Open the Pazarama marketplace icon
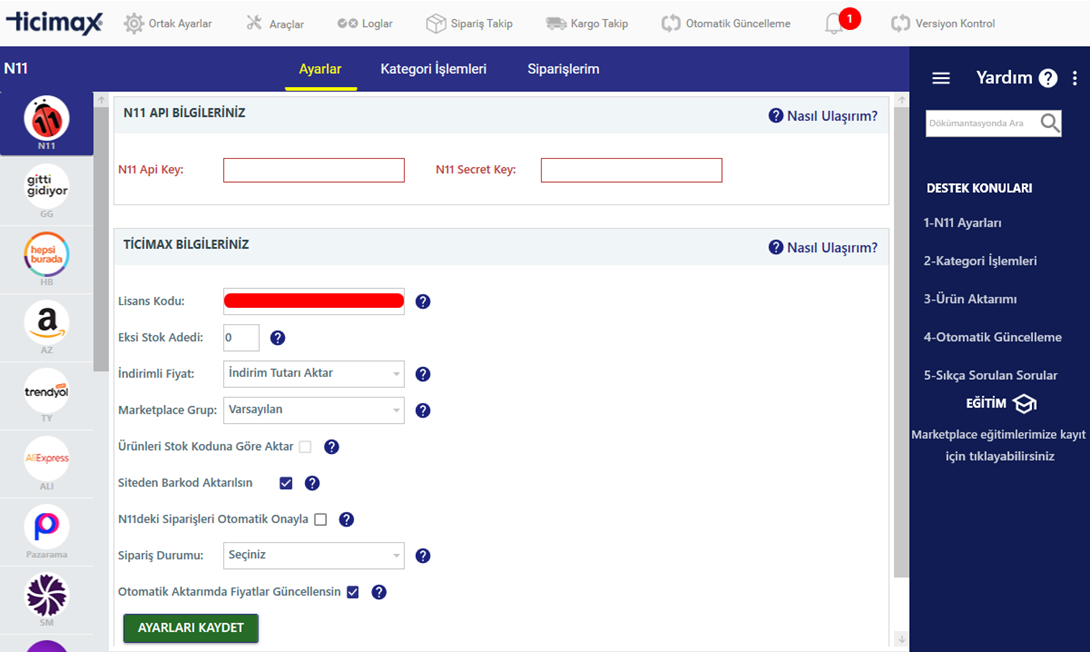Viewport: 1090px width, 652px height. click(x=47, y=526)
